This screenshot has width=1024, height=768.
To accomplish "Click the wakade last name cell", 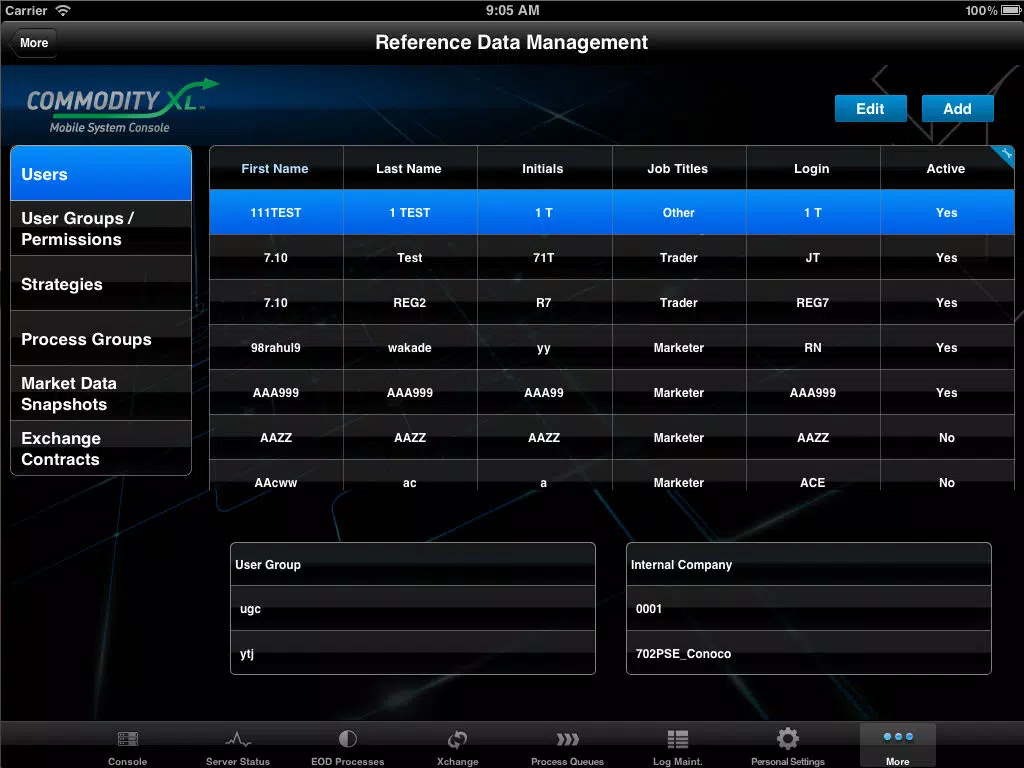I will (x=410, y=347).
